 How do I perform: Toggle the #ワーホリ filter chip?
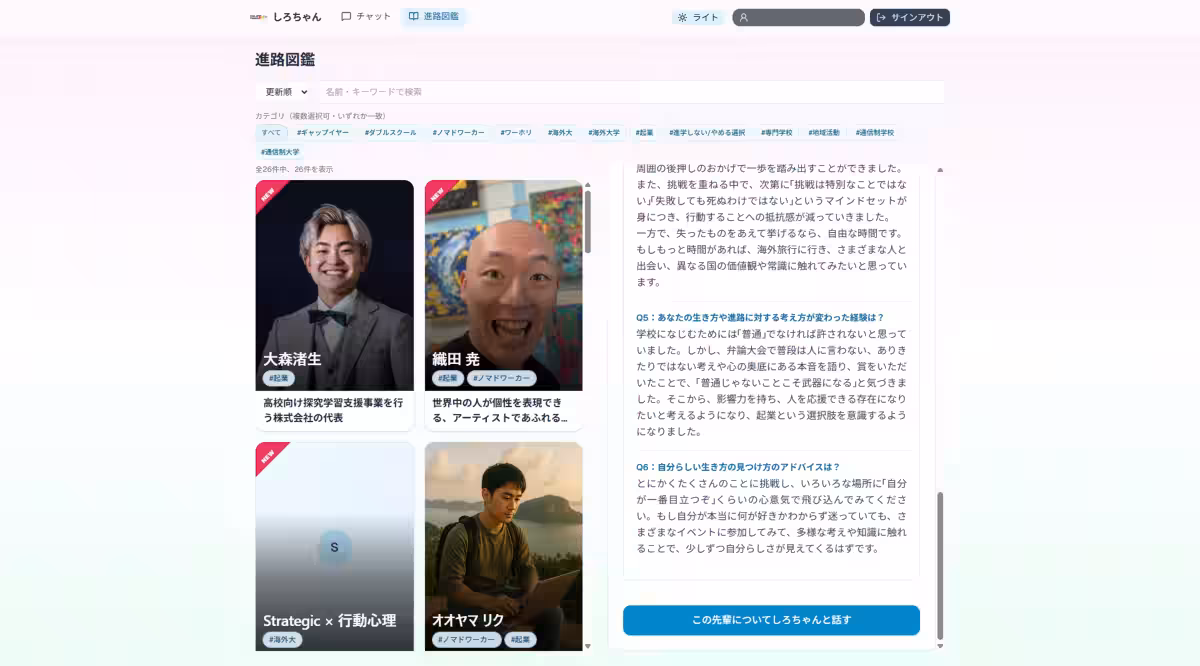[516, 132]
